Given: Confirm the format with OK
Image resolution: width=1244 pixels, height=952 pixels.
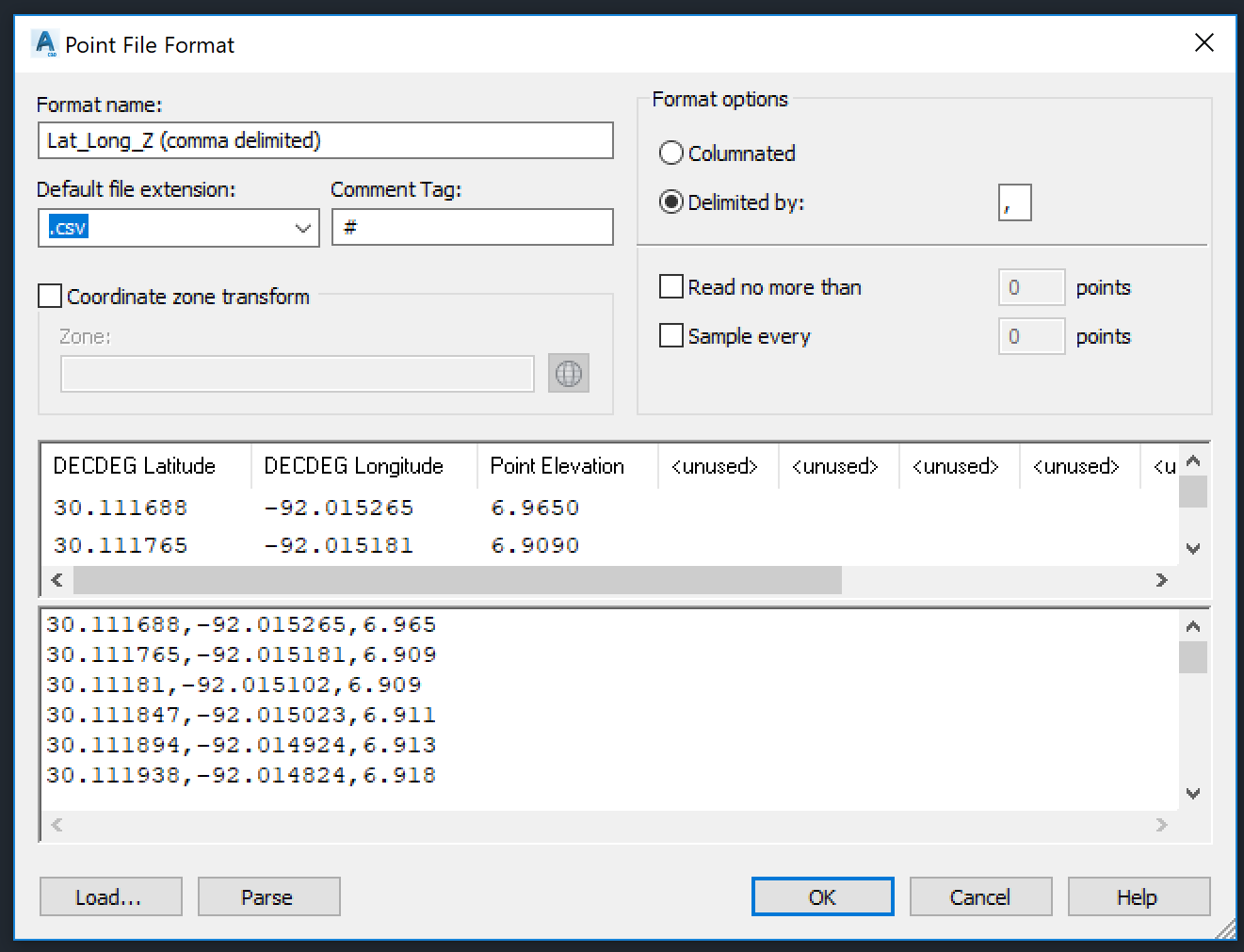Looking at the screenshot, I should point(822,896).
